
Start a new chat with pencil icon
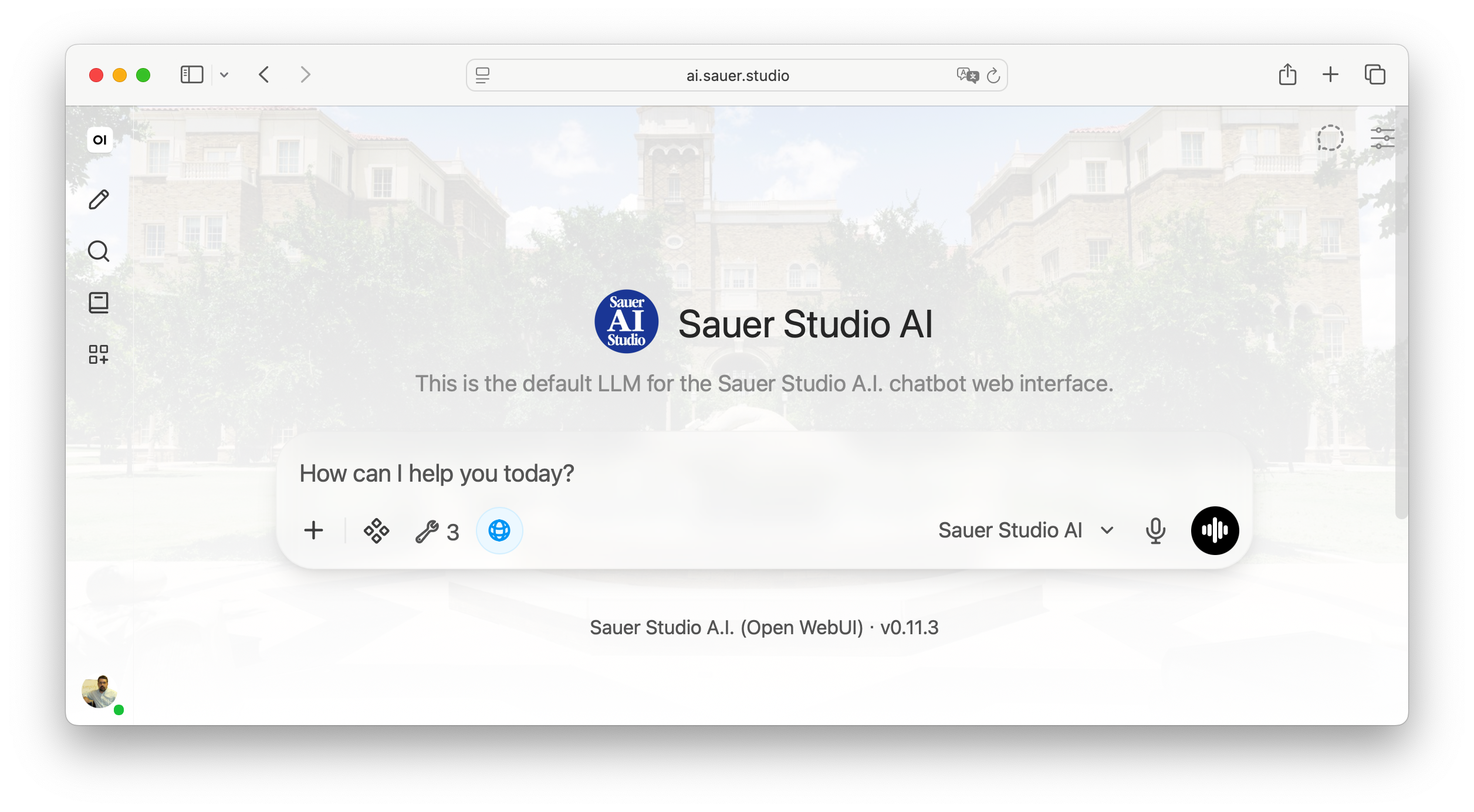[99, 199]
